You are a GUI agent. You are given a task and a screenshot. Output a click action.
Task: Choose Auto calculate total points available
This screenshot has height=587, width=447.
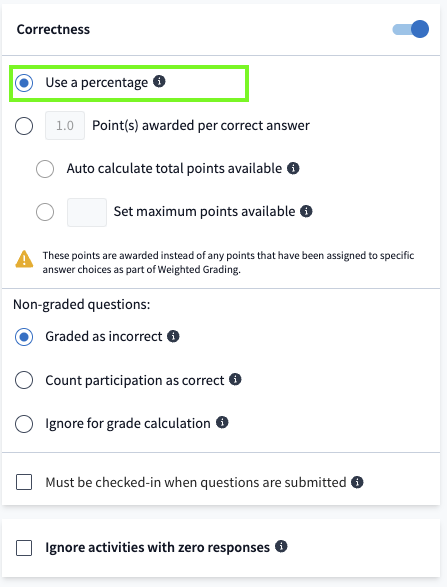45,169
